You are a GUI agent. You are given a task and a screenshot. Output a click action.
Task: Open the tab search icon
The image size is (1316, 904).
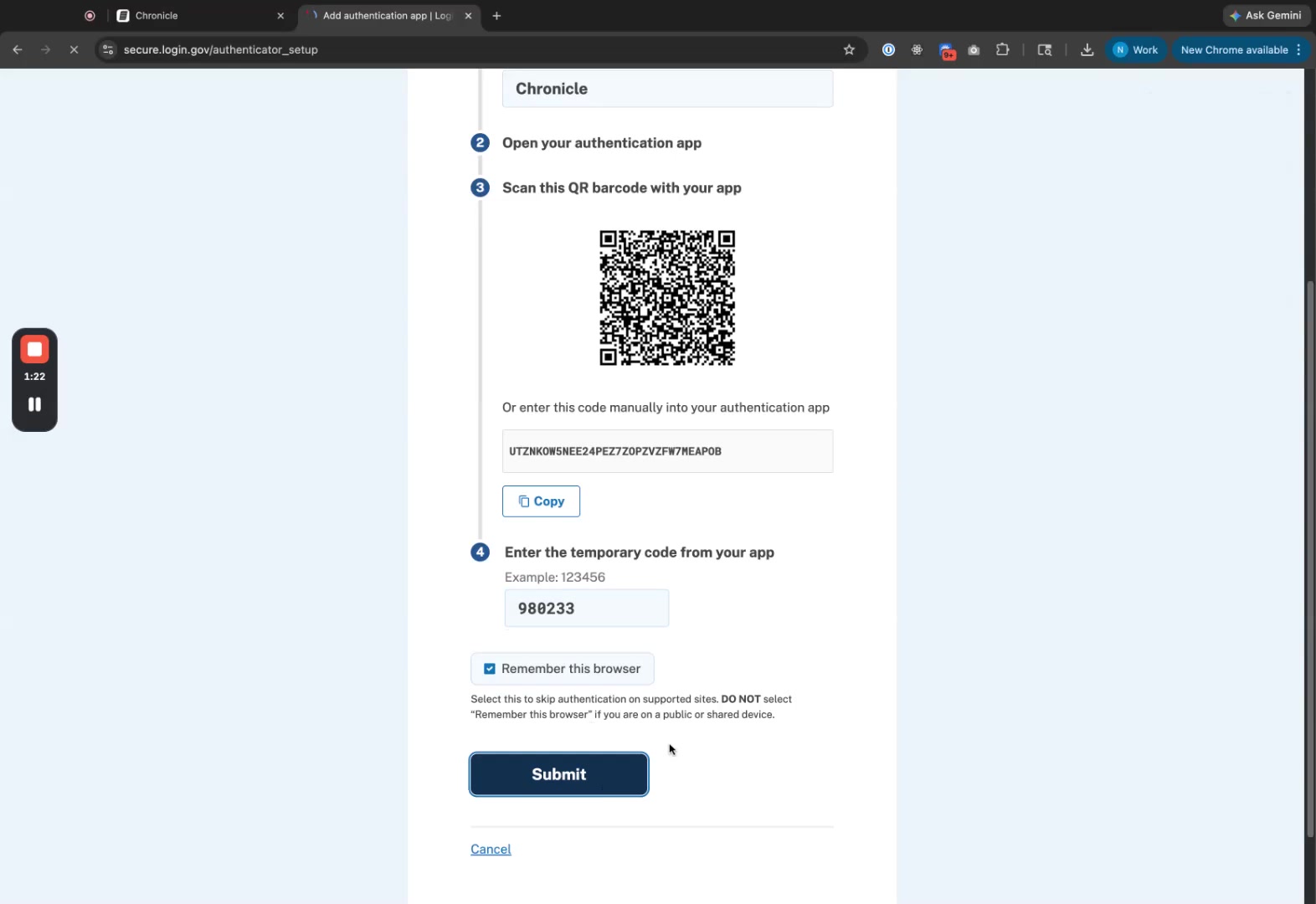[1045, 50]
